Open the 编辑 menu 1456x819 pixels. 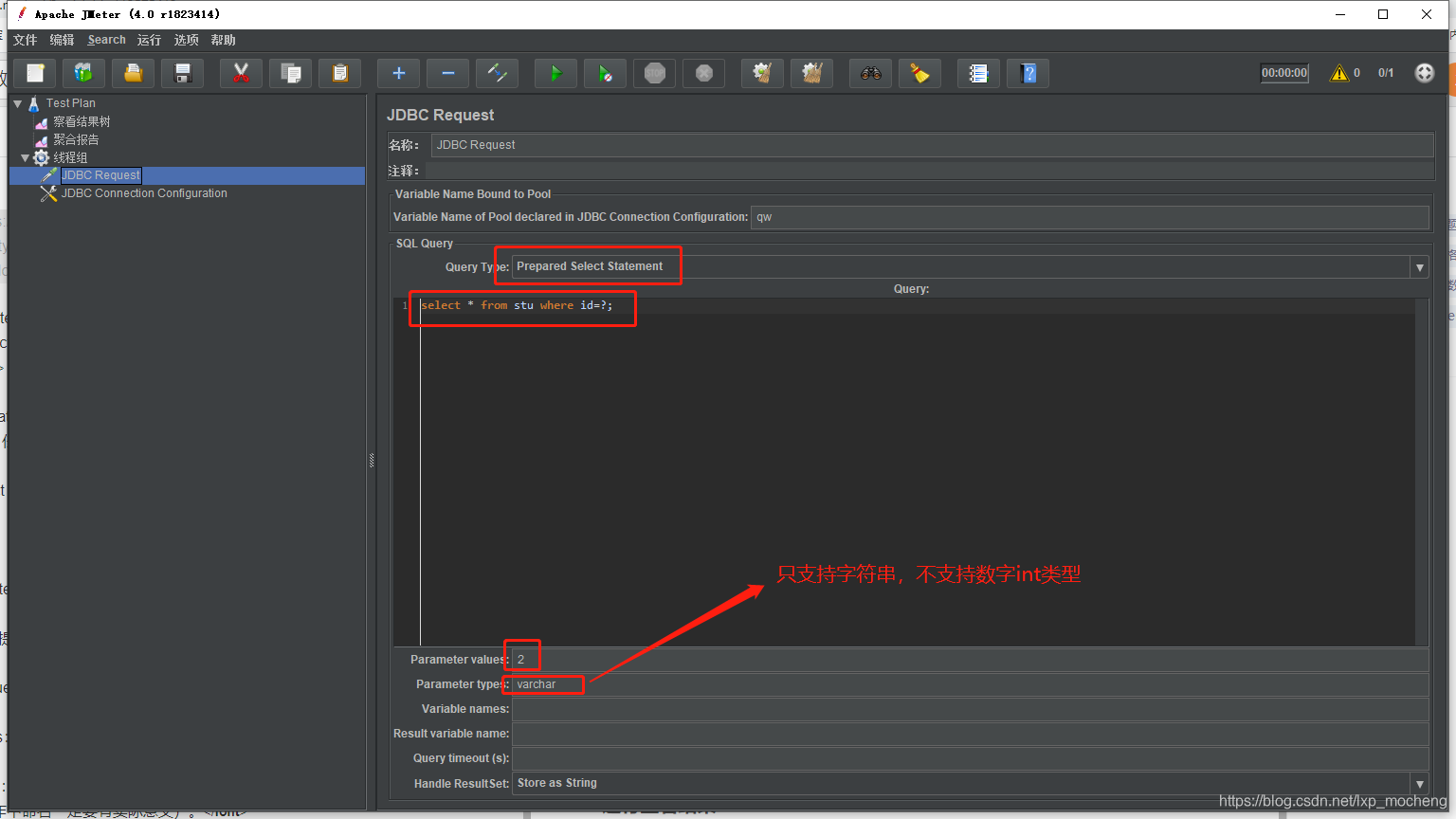(63, 40)
